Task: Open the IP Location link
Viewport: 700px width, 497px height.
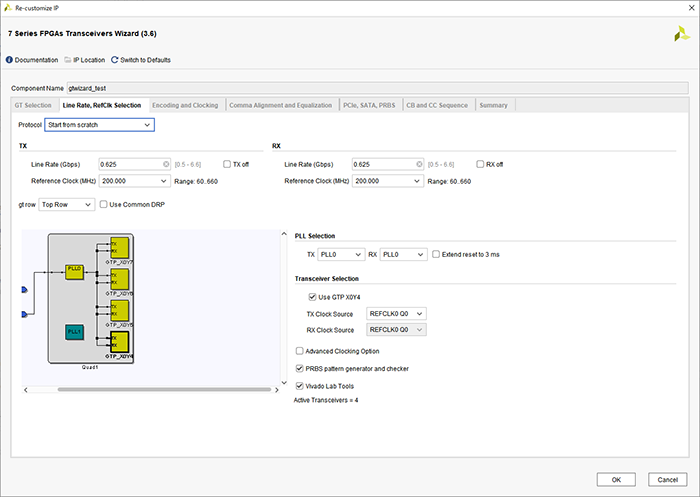Action: click(89, 60)
